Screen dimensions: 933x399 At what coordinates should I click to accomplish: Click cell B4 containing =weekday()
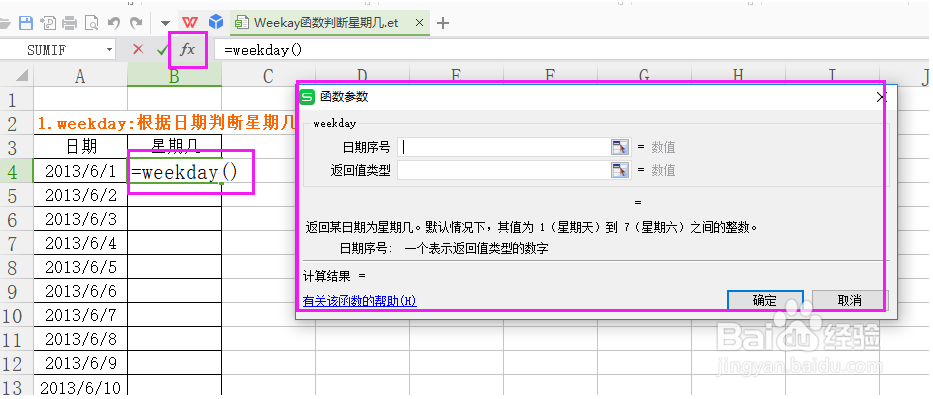coord(174,172)
